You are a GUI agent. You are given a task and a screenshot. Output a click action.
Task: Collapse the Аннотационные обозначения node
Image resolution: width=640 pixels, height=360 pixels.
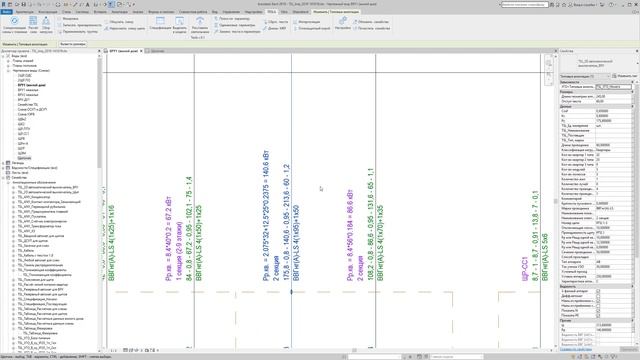[x=8, y=182]
